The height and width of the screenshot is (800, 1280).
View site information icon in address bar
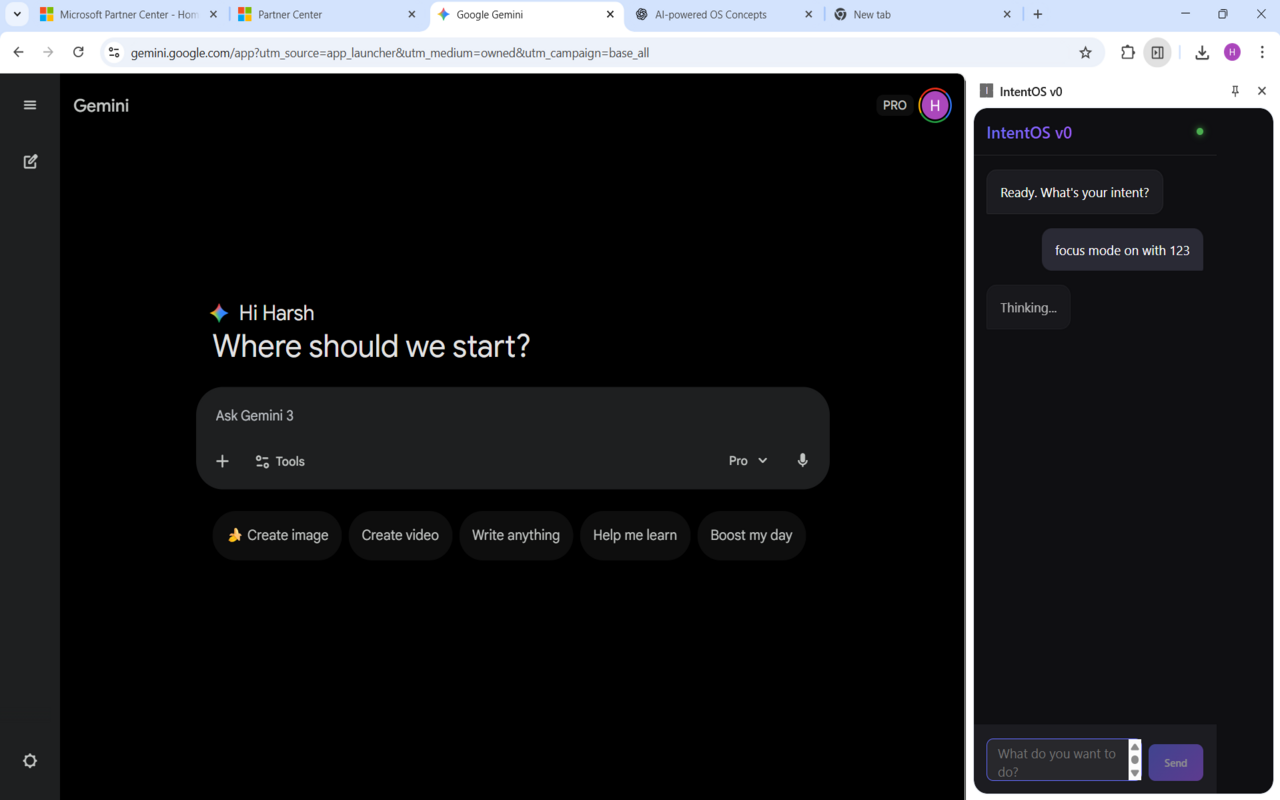(114, 52)
